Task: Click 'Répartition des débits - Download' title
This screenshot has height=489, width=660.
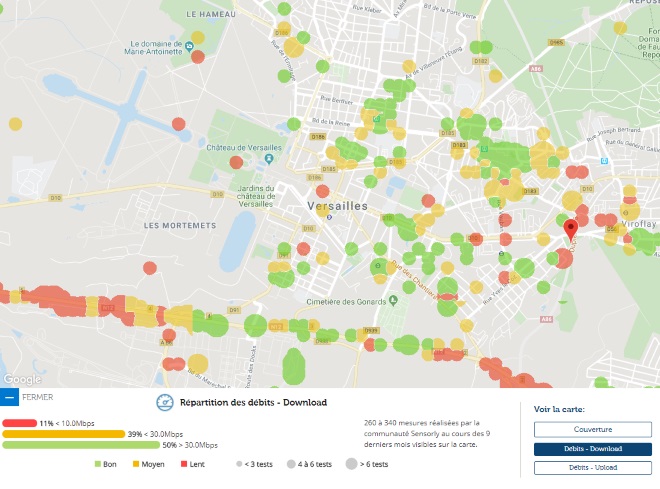Action: (253, 402)
